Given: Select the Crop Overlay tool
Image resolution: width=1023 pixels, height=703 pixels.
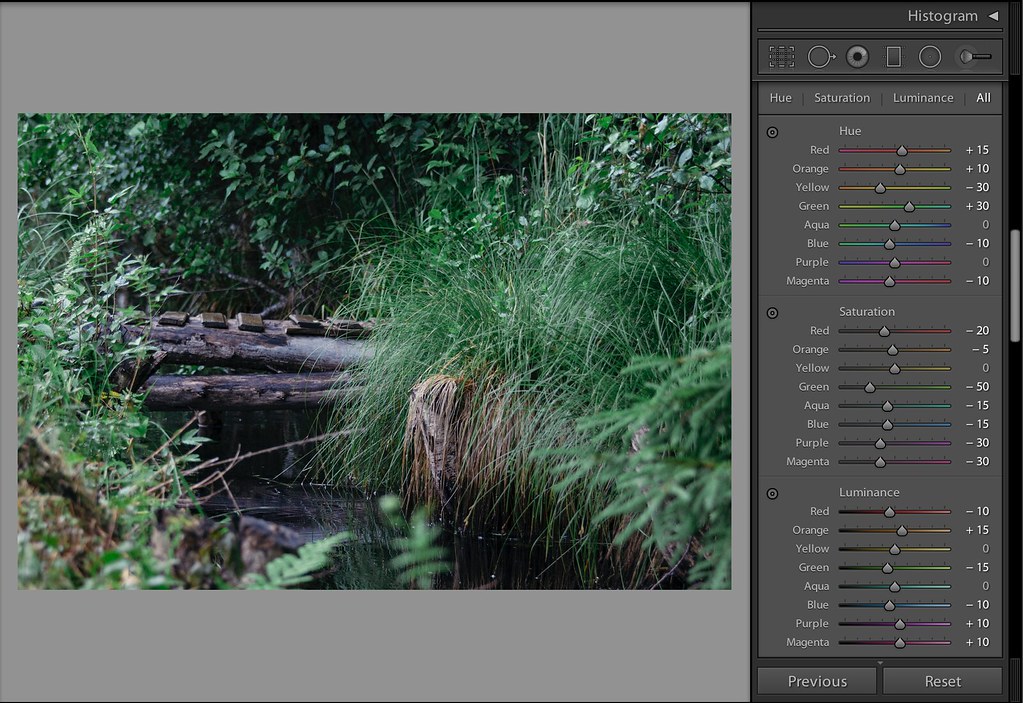Looking at the screenshot, I should (x=781, y=57).
